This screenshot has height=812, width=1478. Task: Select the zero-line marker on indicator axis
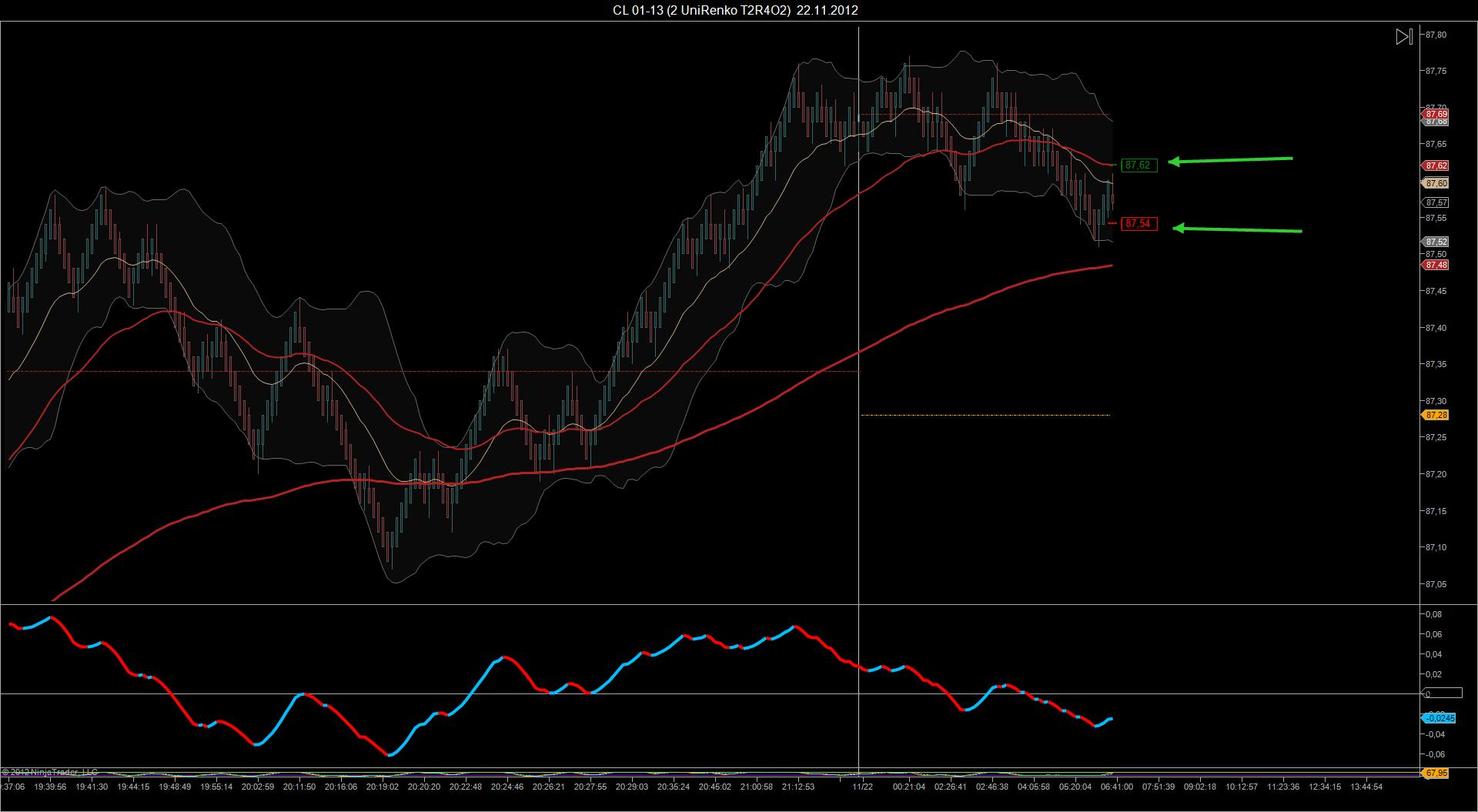pos(1441,693)
